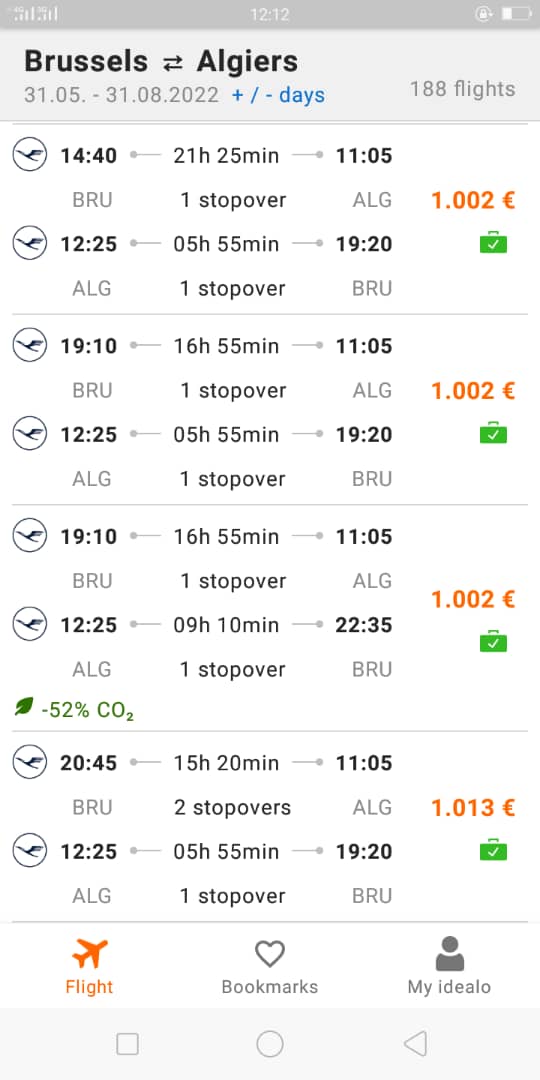Open the Flight tab airplane icon
Screen dimensions: 540x1080
pos(90,954)
